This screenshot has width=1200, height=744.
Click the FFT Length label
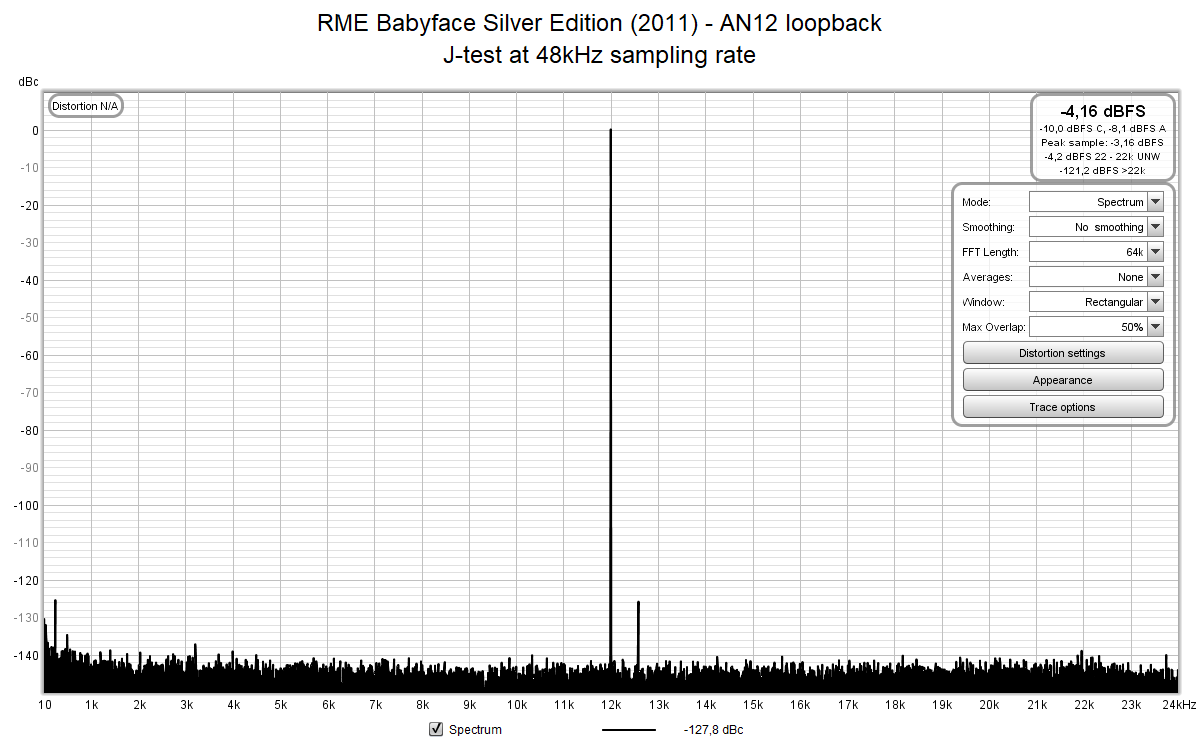(x=990, y=252)
